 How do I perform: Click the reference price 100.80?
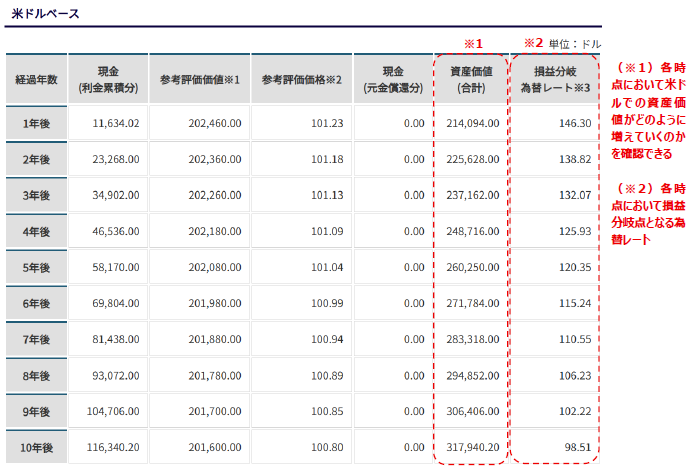(x=327, y=447)
